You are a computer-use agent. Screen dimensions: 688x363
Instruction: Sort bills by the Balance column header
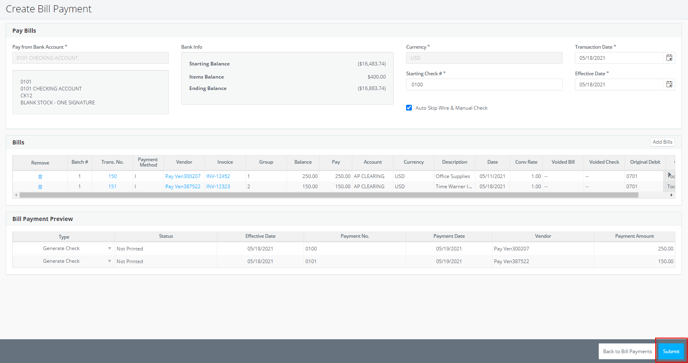303,162
